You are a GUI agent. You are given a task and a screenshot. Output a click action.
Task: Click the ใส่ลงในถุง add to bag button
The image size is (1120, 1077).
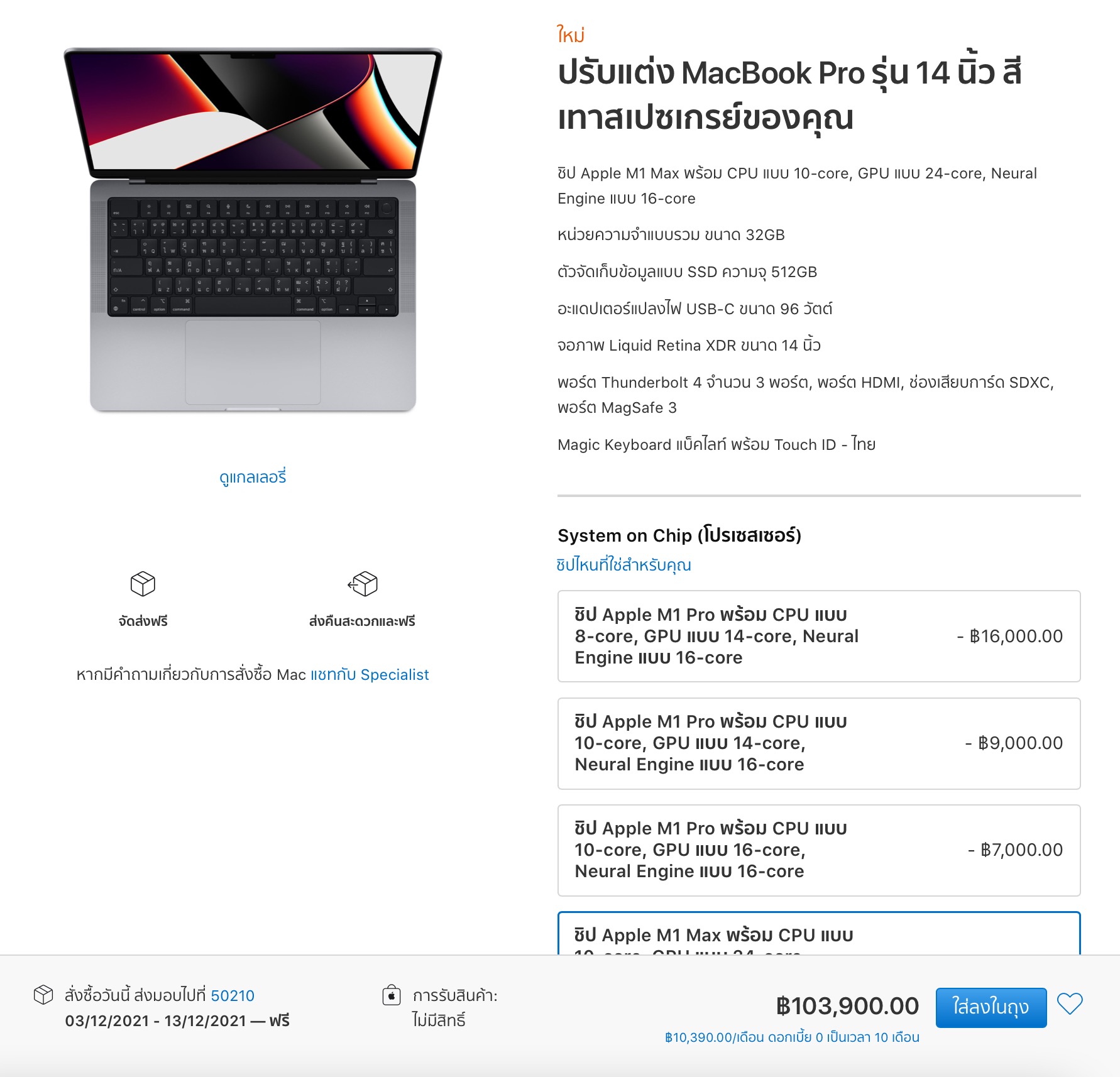point(991,1007)
